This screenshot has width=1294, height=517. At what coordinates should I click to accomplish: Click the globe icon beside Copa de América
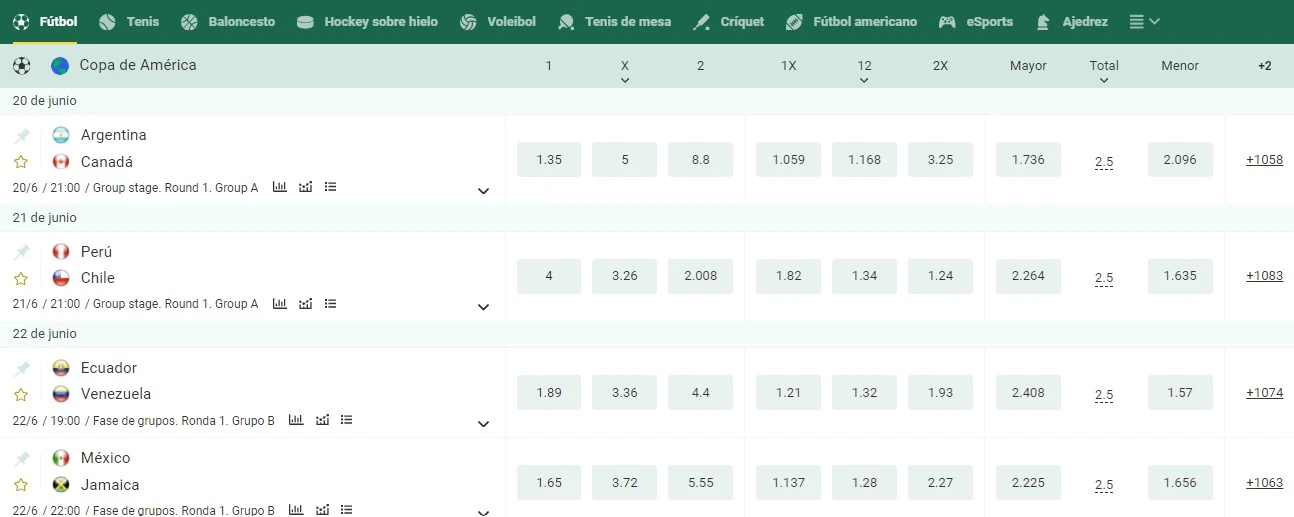pyautogui.click(x=61, y=66)
